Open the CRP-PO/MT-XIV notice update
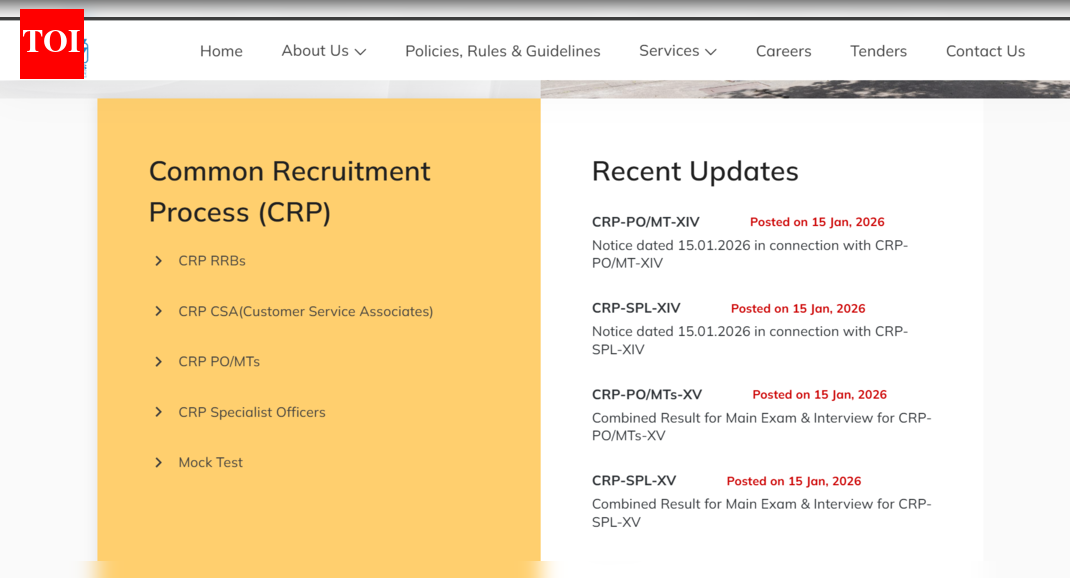This screenshot has height=578, width=1070. [x=645, y=222]
